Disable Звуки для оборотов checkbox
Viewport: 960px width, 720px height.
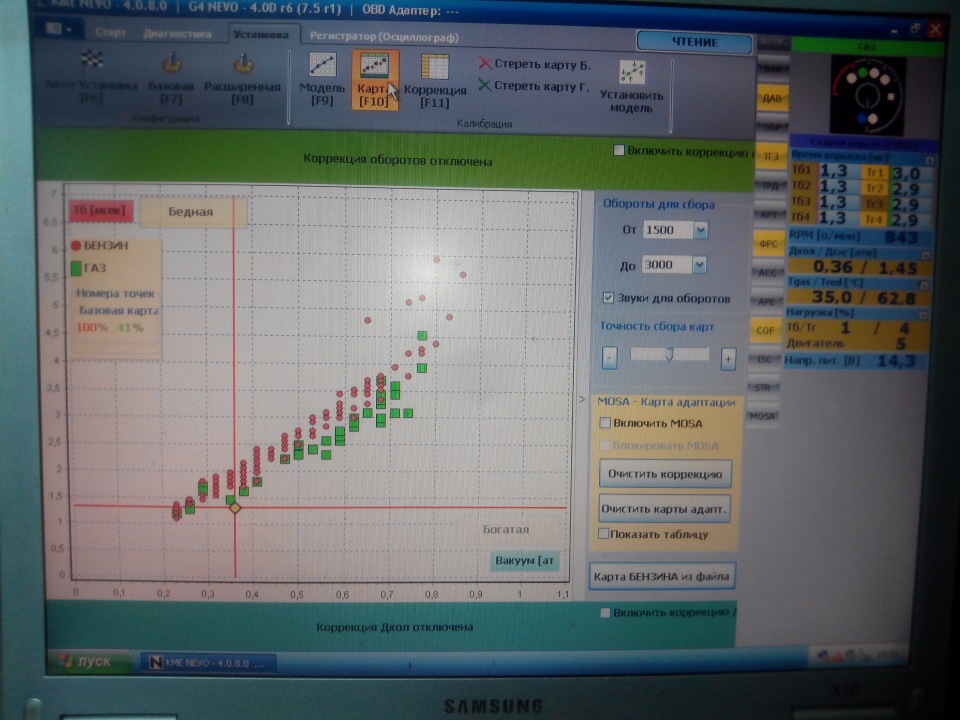click(608, 298)
